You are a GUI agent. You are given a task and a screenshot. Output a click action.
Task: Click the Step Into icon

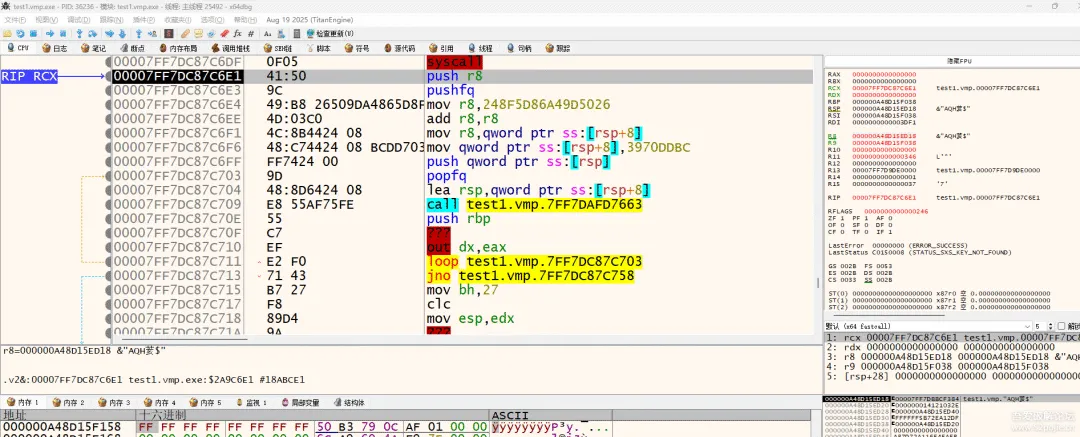(79, 34)
